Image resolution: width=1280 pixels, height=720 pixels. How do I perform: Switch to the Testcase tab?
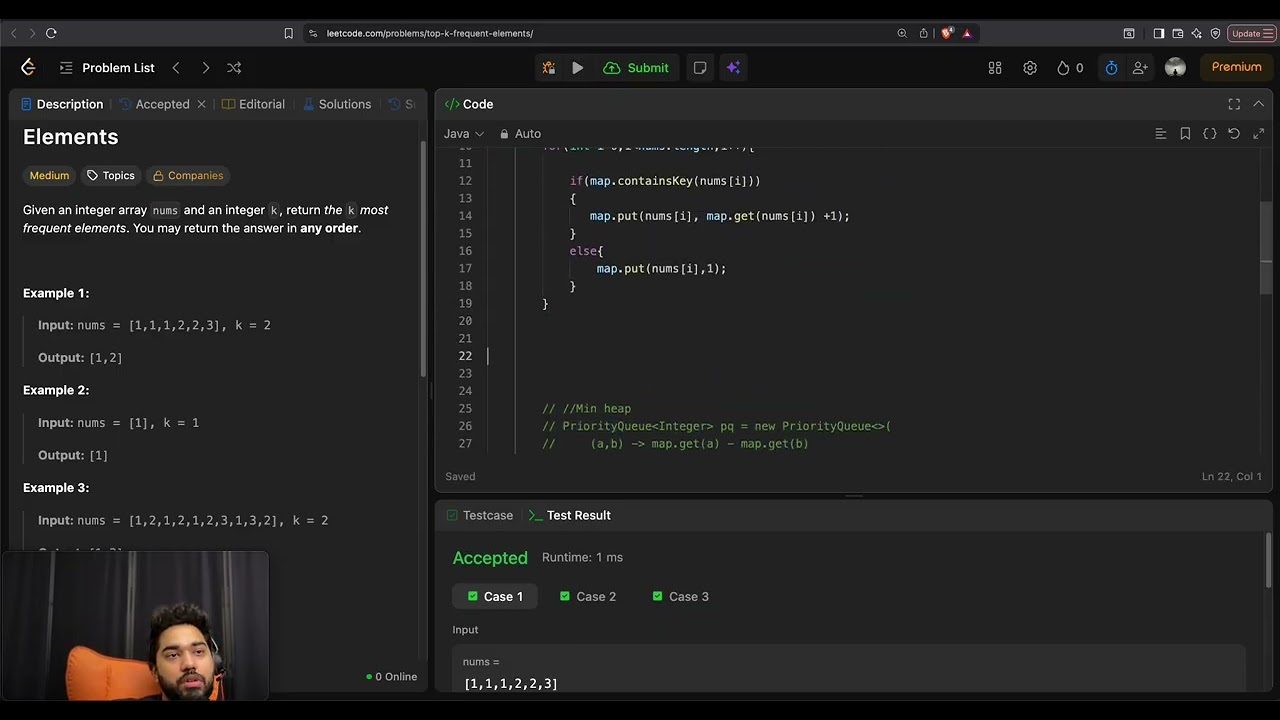(479, 515)
